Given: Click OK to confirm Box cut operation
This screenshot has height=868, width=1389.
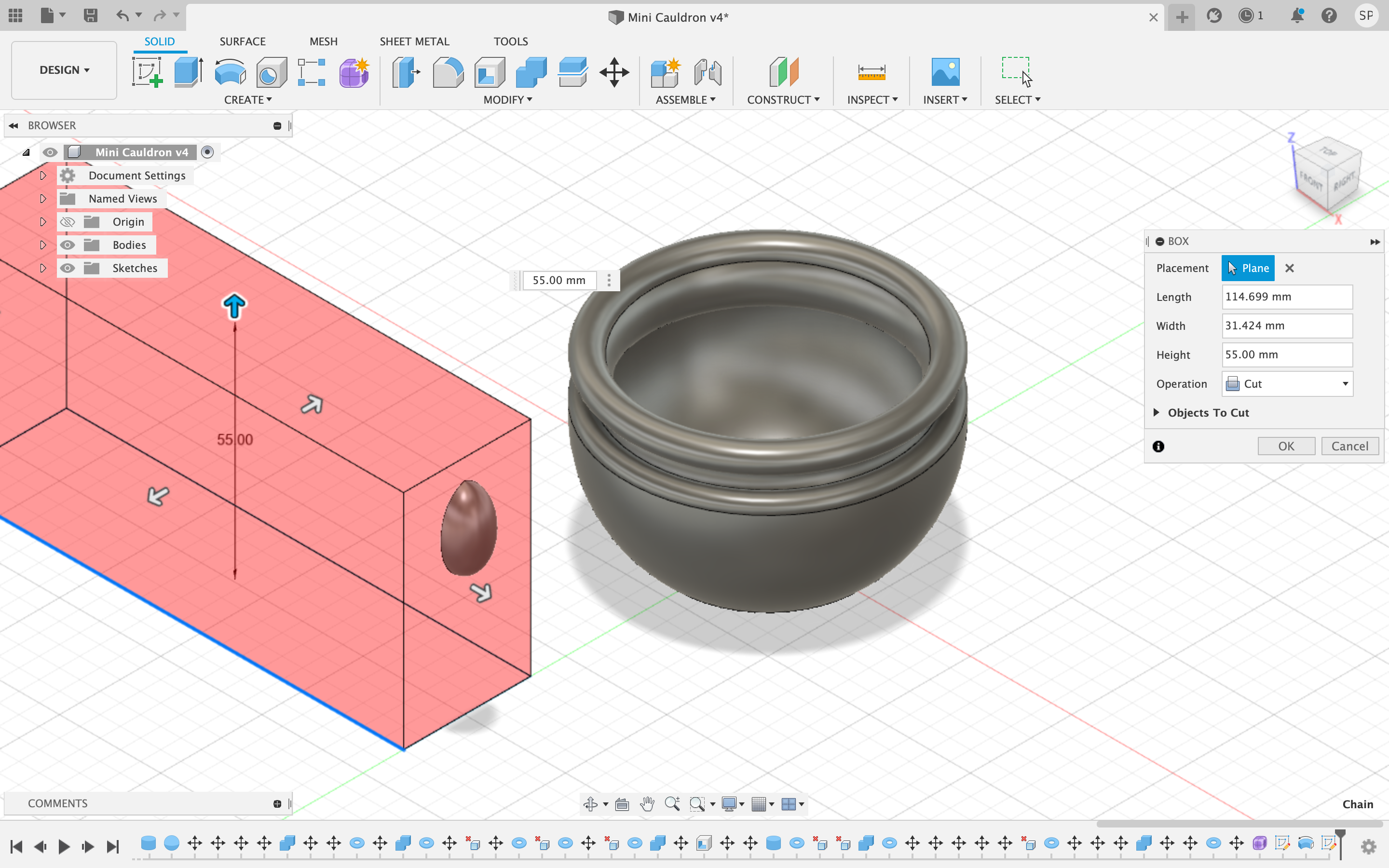Looking at the screenshot, I should (1286, 445).
